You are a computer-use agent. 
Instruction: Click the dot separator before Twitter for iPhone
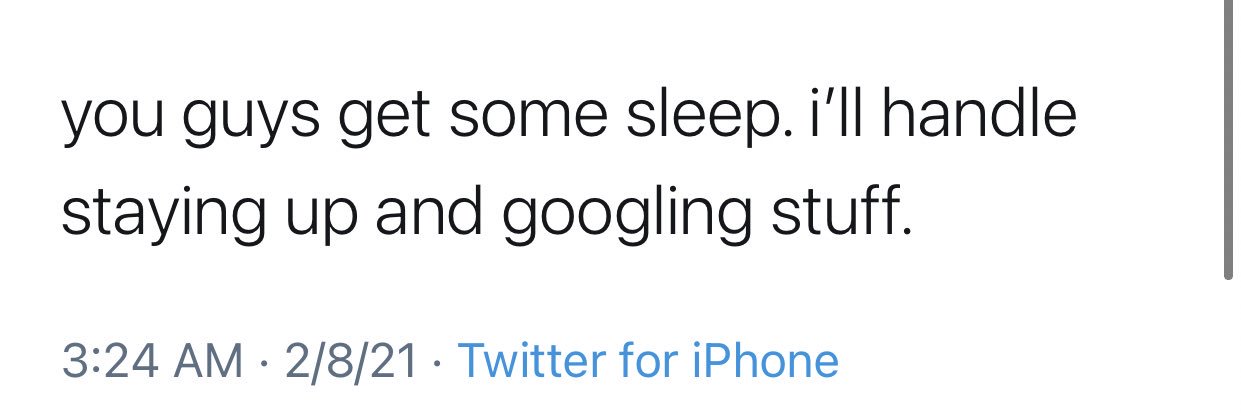(437, 363)
